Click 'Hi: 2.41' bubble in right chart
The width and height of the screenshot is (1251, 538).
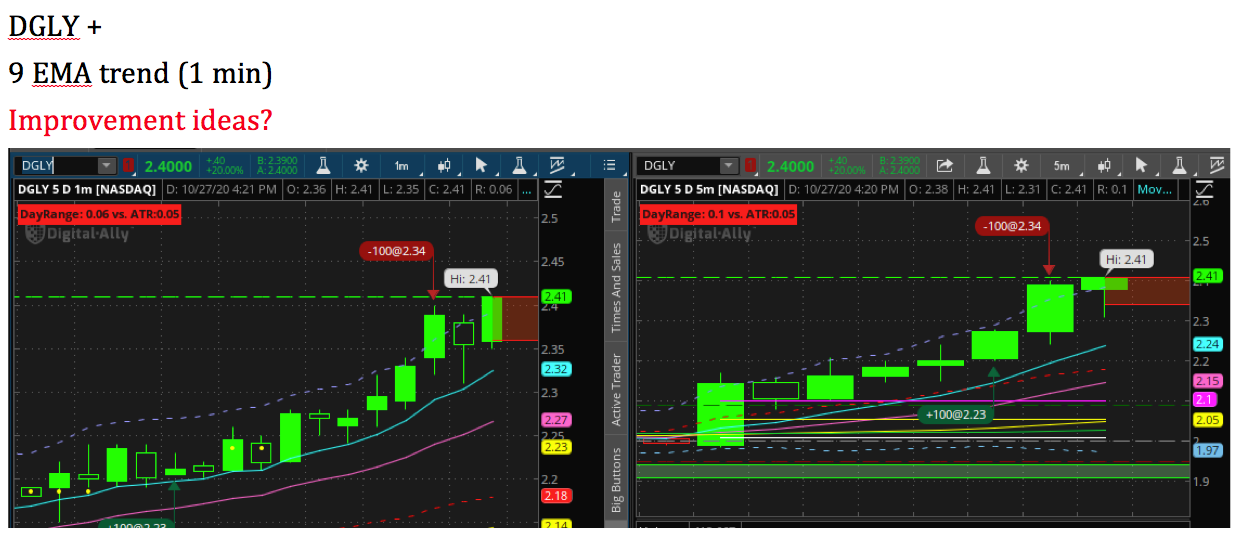[x=1127, y=259]
